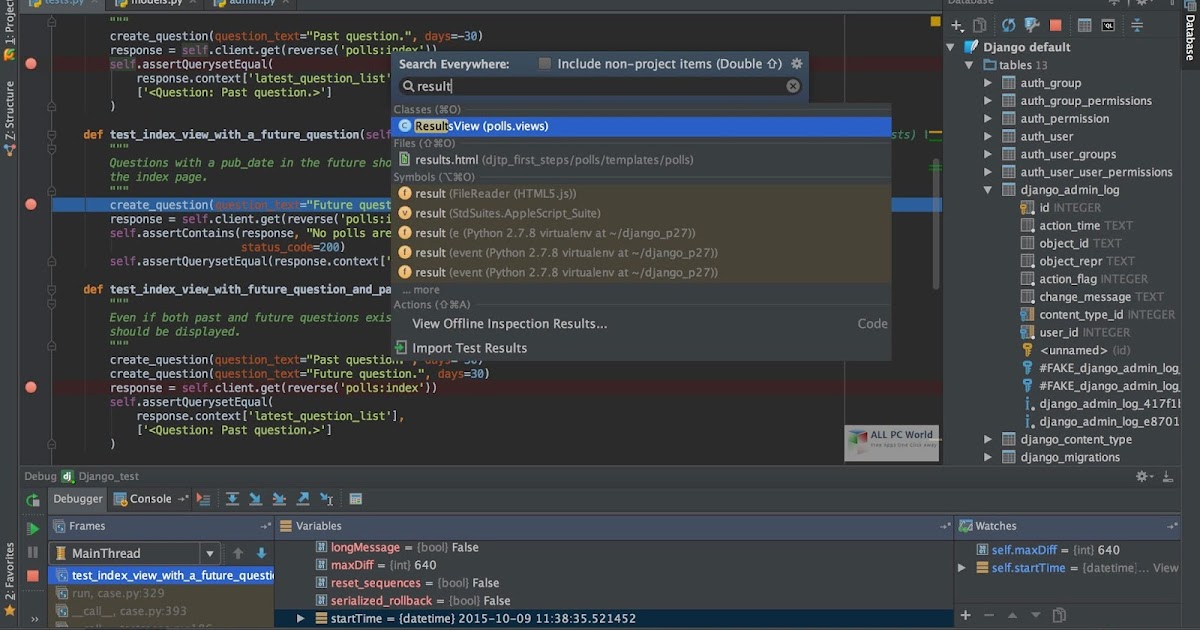Select the action_time TEXT column
This screenshot has height=630, width=1200.
pos(1086,226)
